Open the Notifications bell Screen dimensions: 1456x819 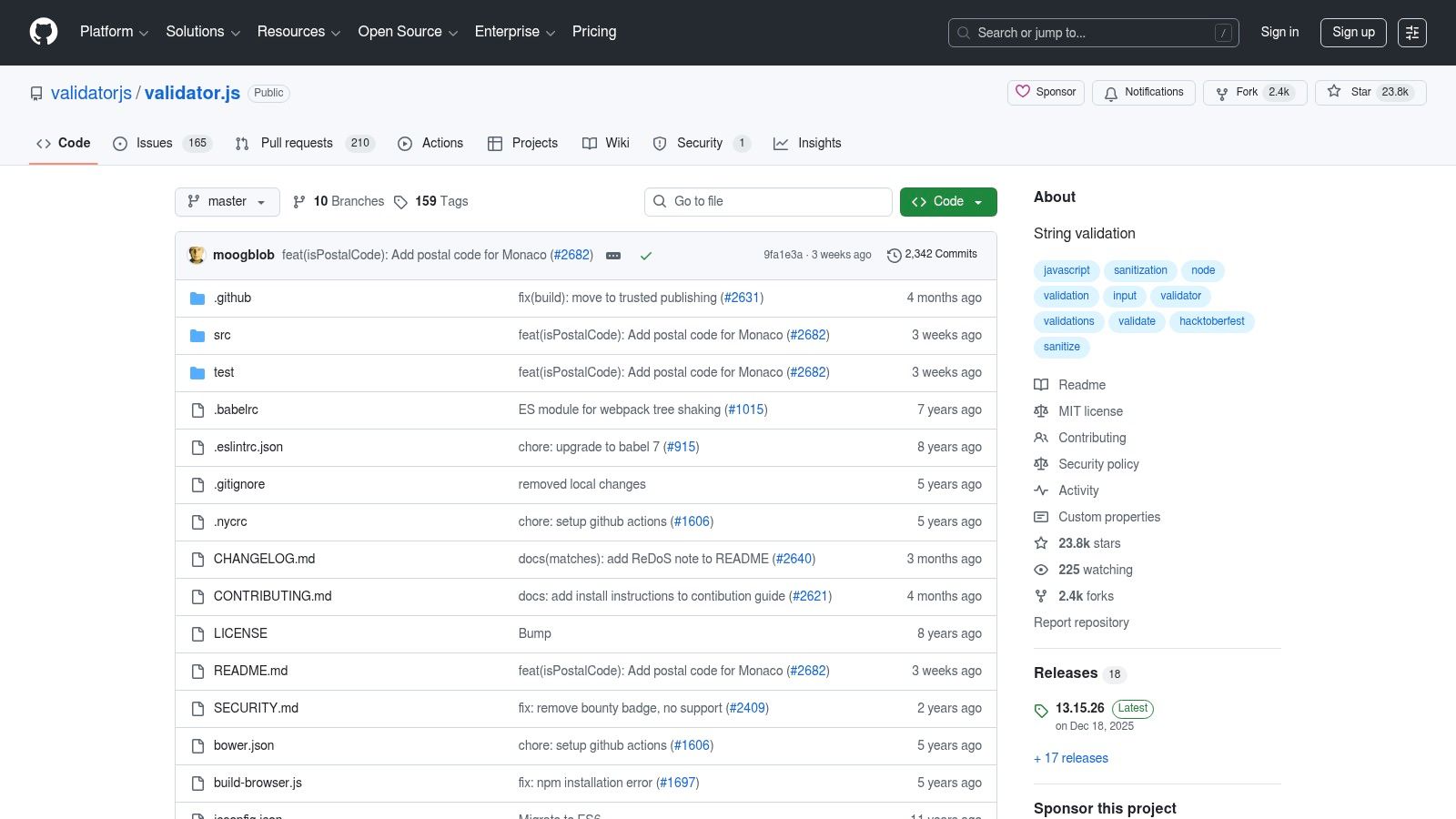pos(1111,93)
